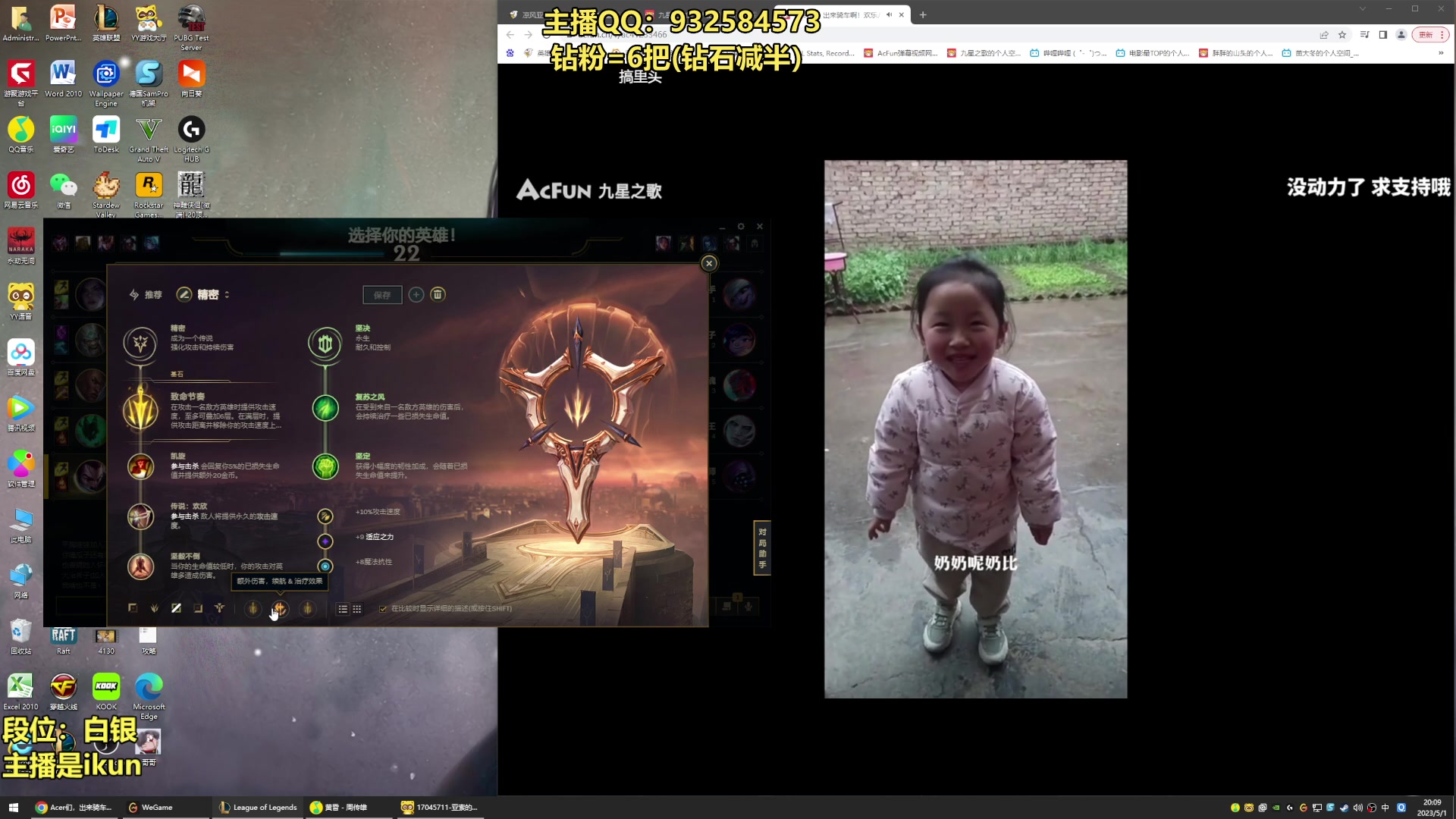
Task: Open the browser tab search dropdown
Action: coord(1363,8)
